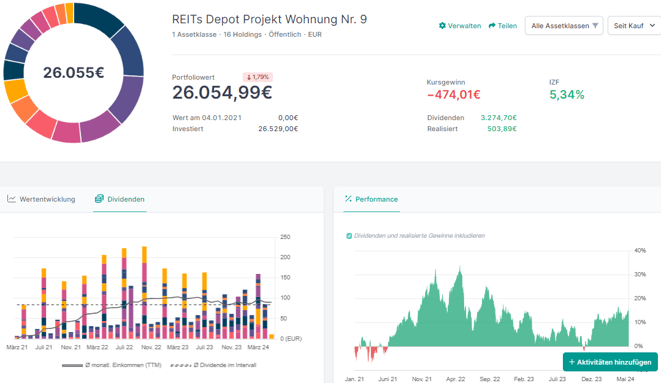Click the Teilen share arrow icon
The width and height of the screenshot is (661, 383).
click(492, 26)
